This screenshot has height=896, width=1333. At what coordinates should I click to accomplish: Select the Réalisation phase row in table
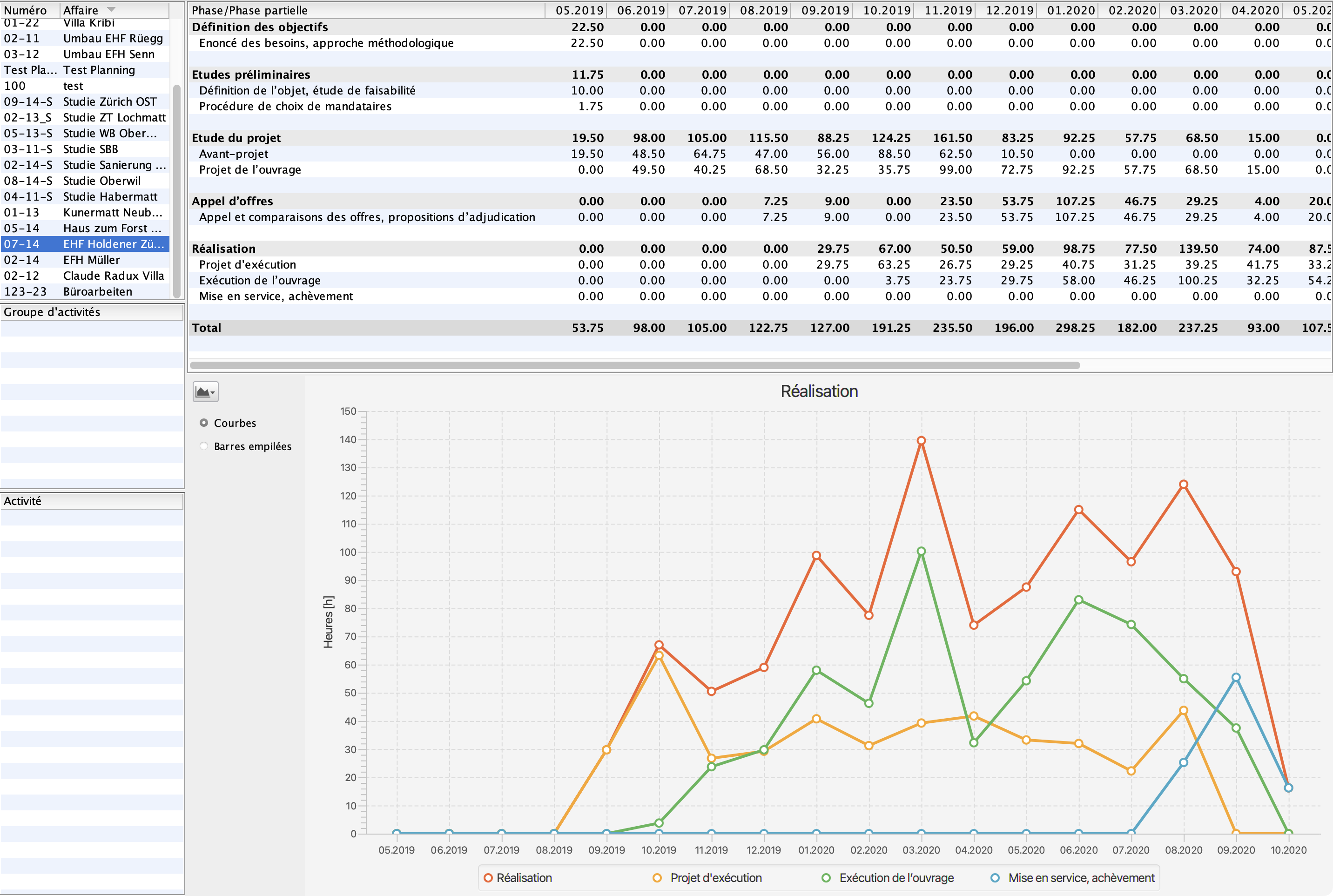point(761,249)
